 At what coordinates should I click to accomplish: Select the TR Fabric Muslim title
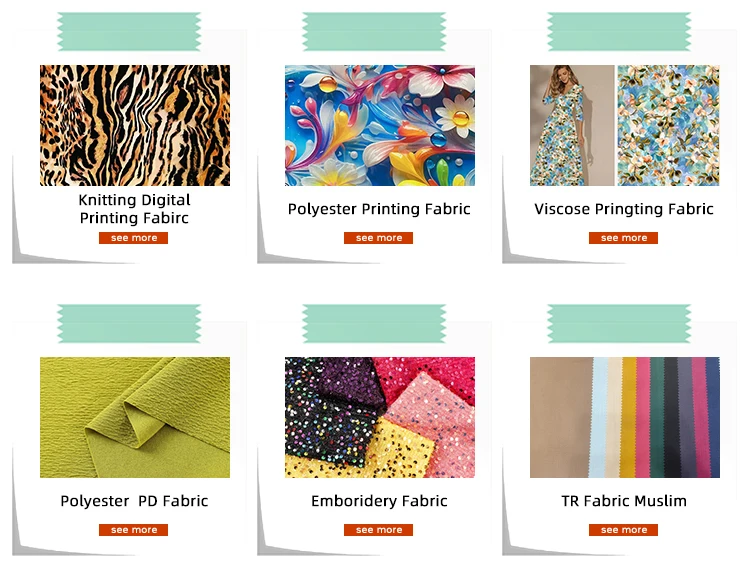click(x=624, y=501)
